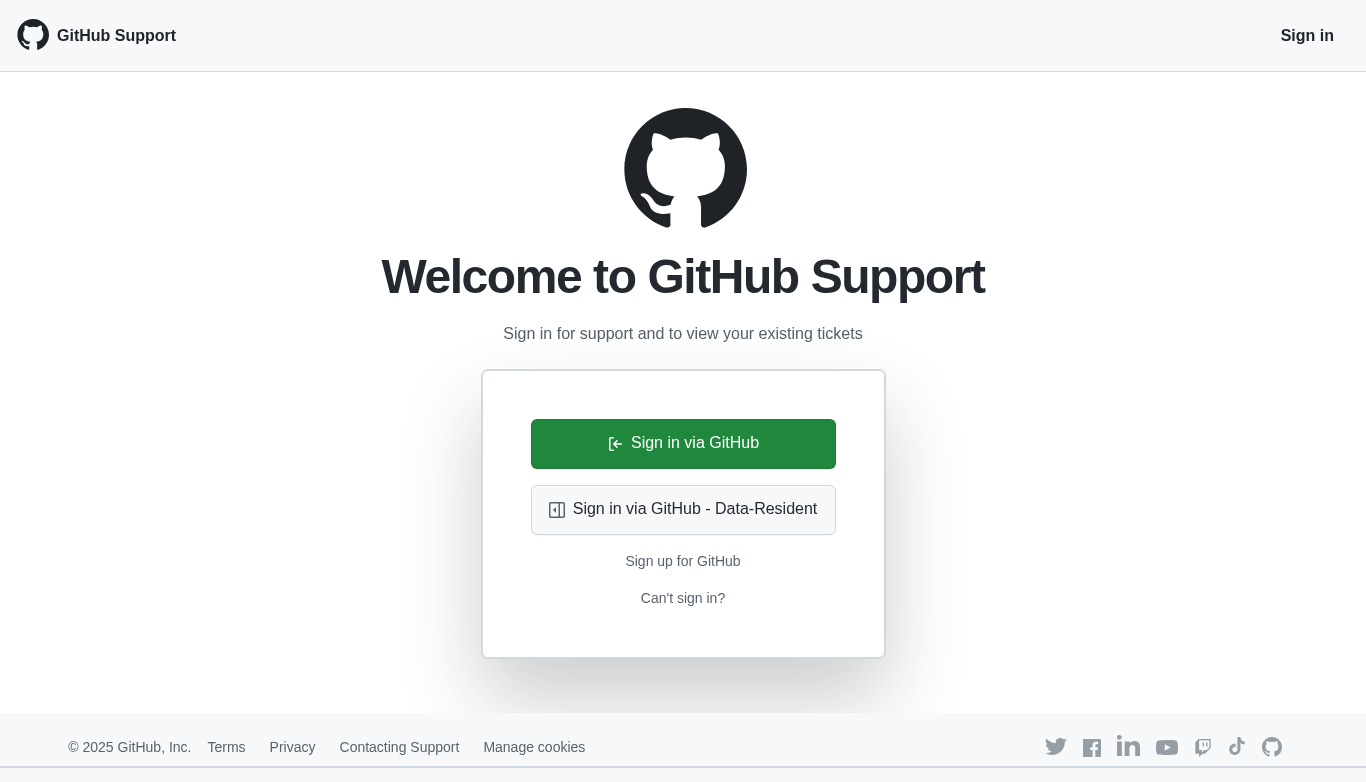Open the Terms footer link

pyautogui.click(x=226, y=747)
